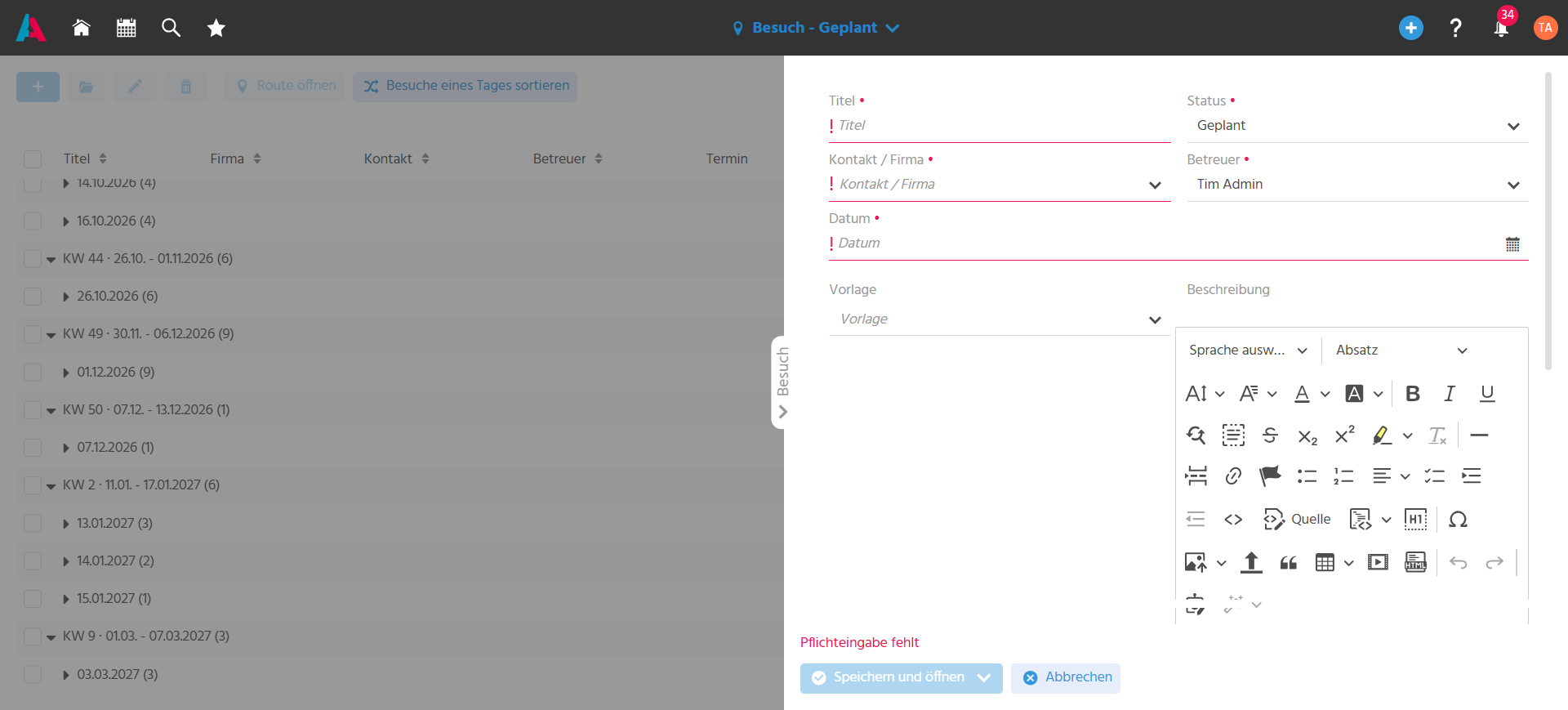The width and height of the screenshot is (1568, 710).
Task: Open the Vorlage dropdown
Action: point(1000,319)
